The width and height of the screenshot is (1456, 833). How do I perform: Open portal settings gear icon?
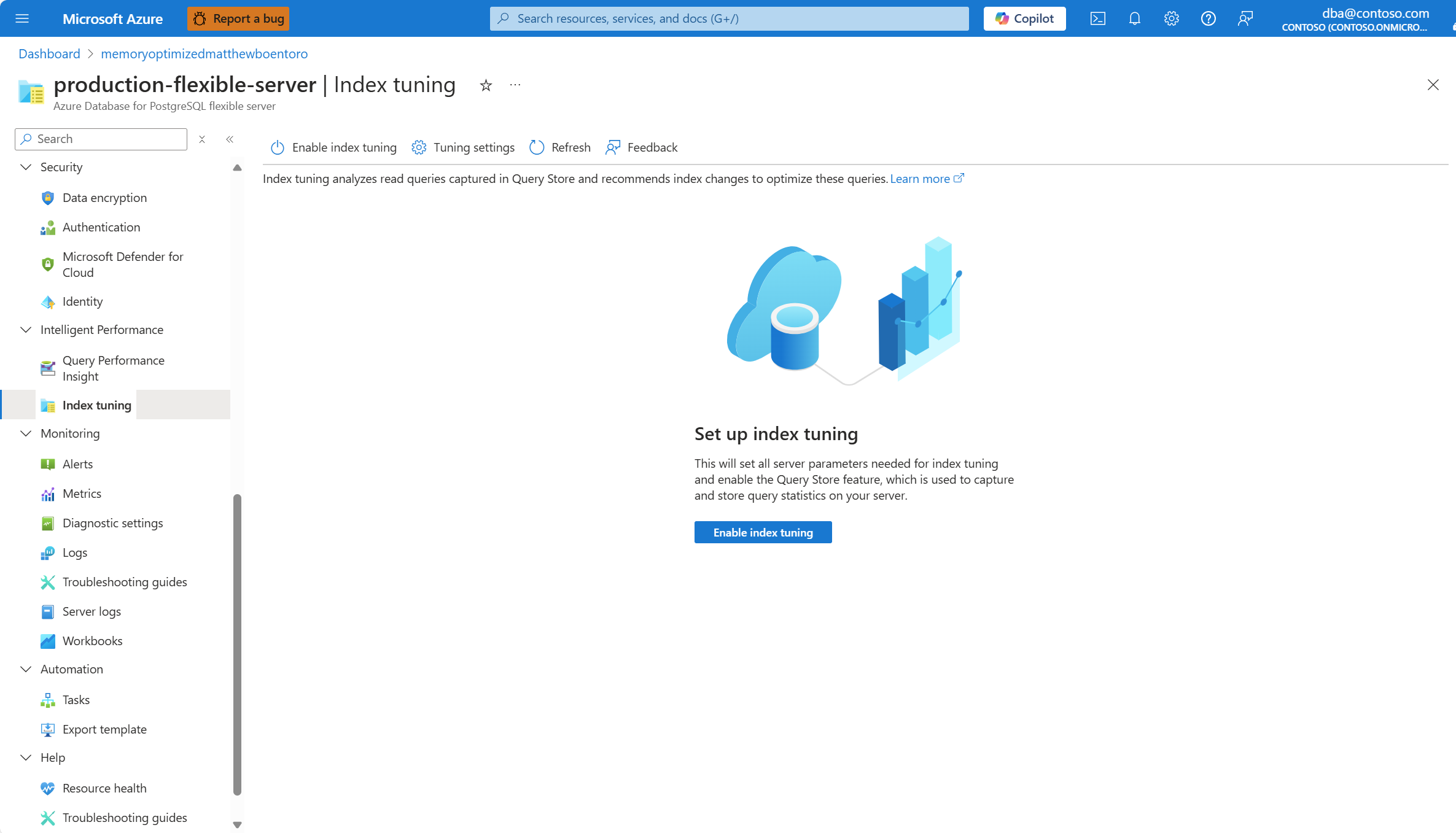1171,18
